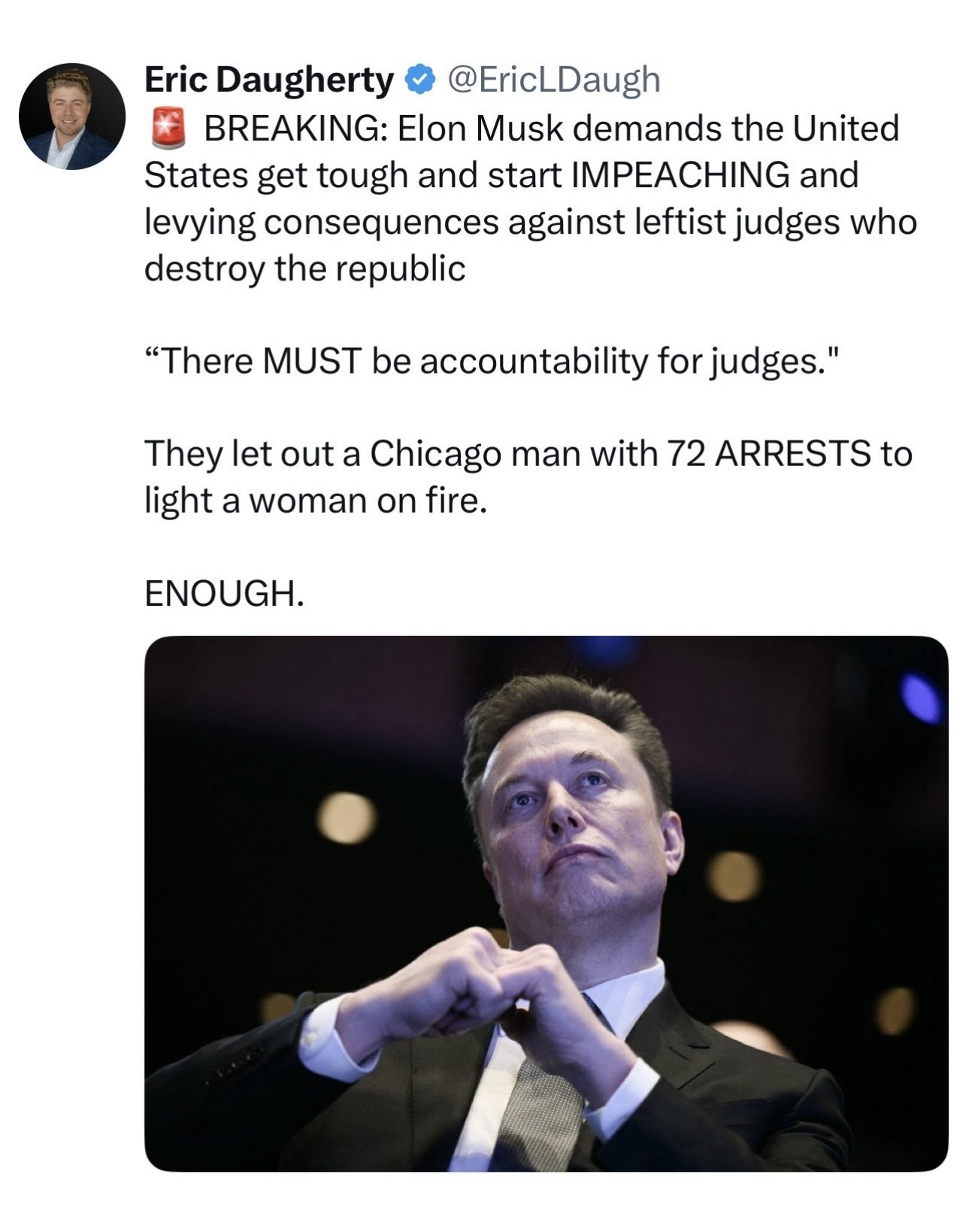The image size is (969, 1232).
Task: Click the blue verified checkmark badge
Action: [420, 80]
